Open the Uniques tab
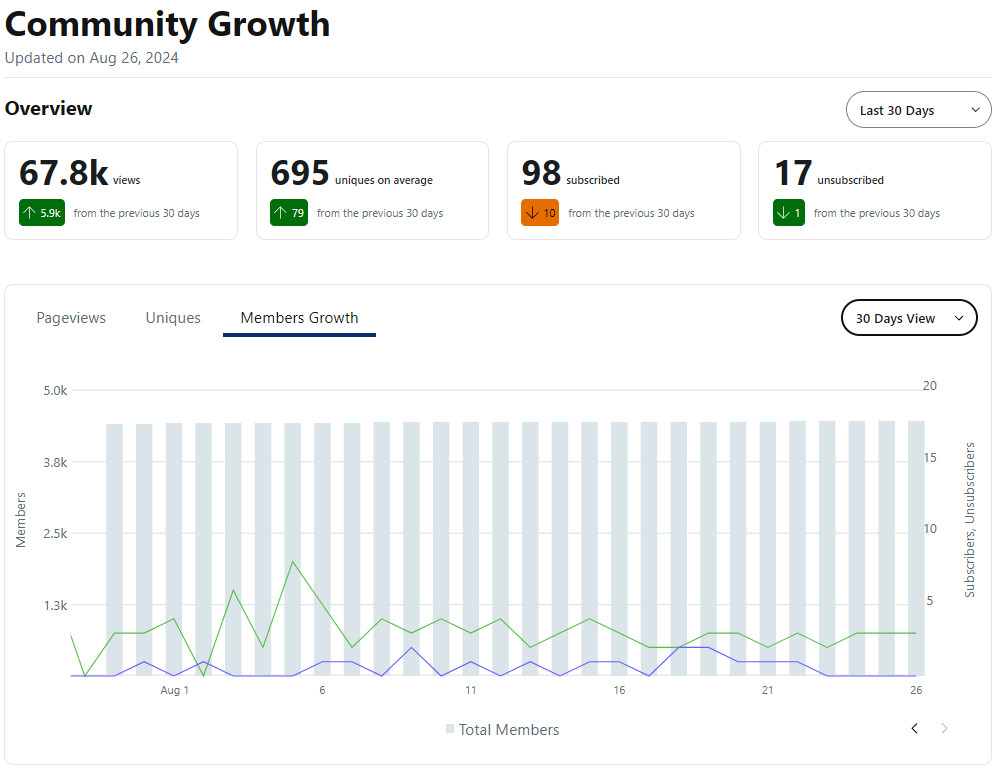 coord(173,318)
